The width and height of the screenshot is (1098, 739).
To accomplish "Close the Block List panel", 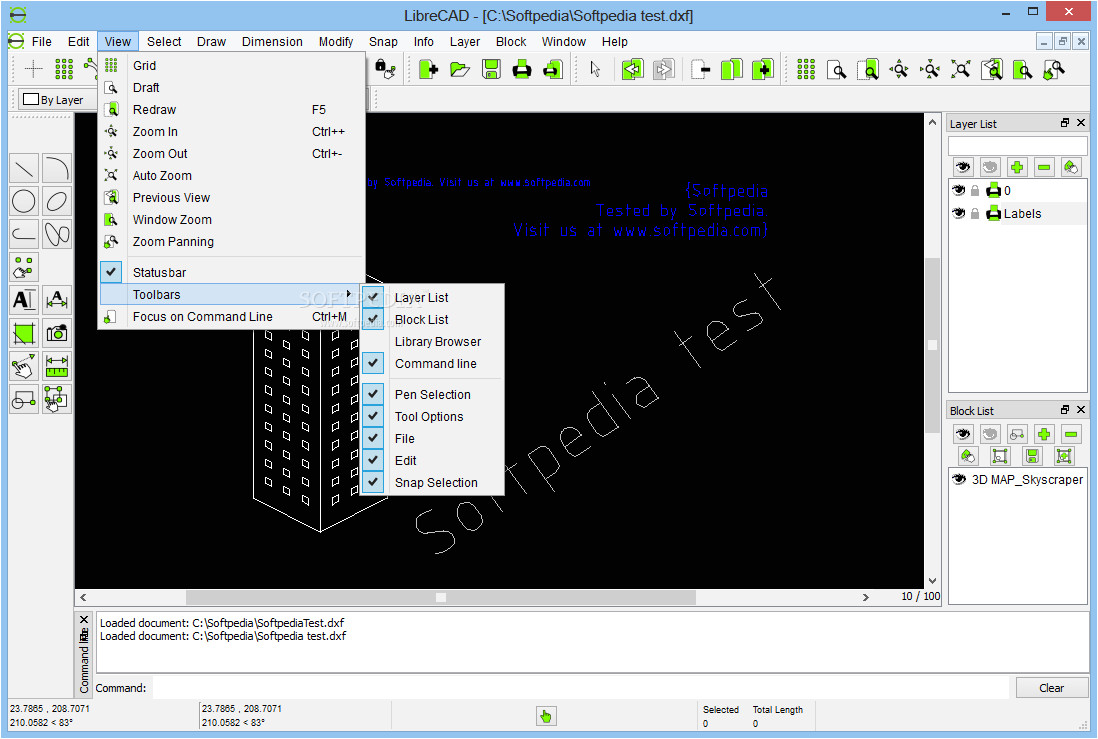I will click(1080, 410).
